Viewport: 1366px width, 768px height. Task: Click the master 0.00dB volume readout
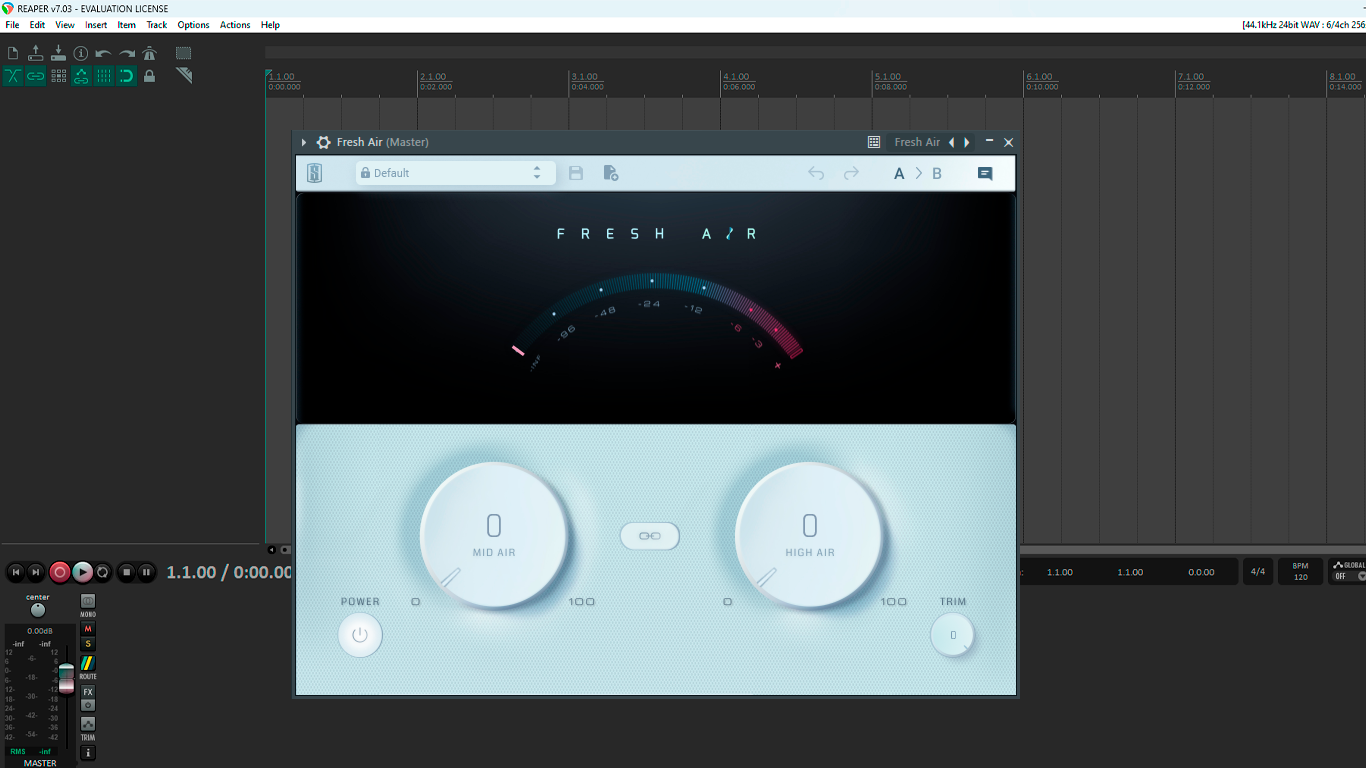[x=40, y=631]
